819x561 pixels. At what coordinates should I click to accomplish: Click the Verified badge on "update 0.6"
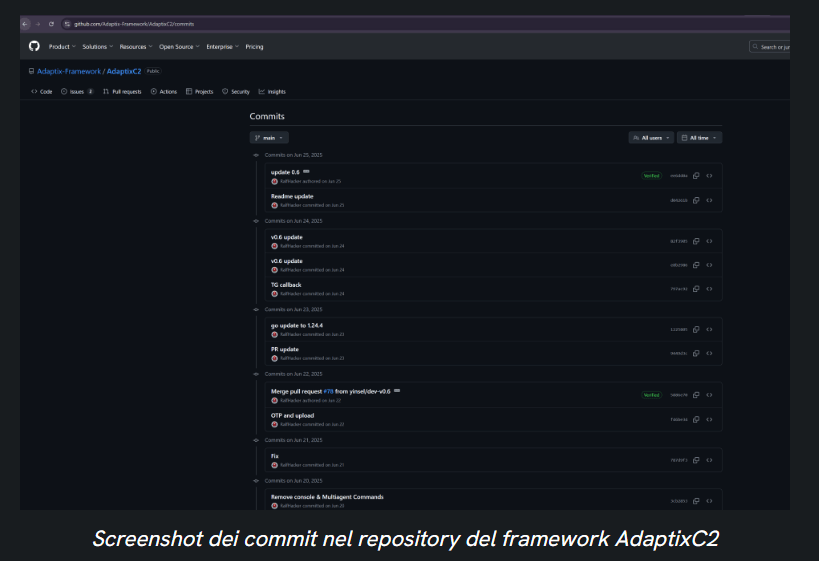coord(651,176)
